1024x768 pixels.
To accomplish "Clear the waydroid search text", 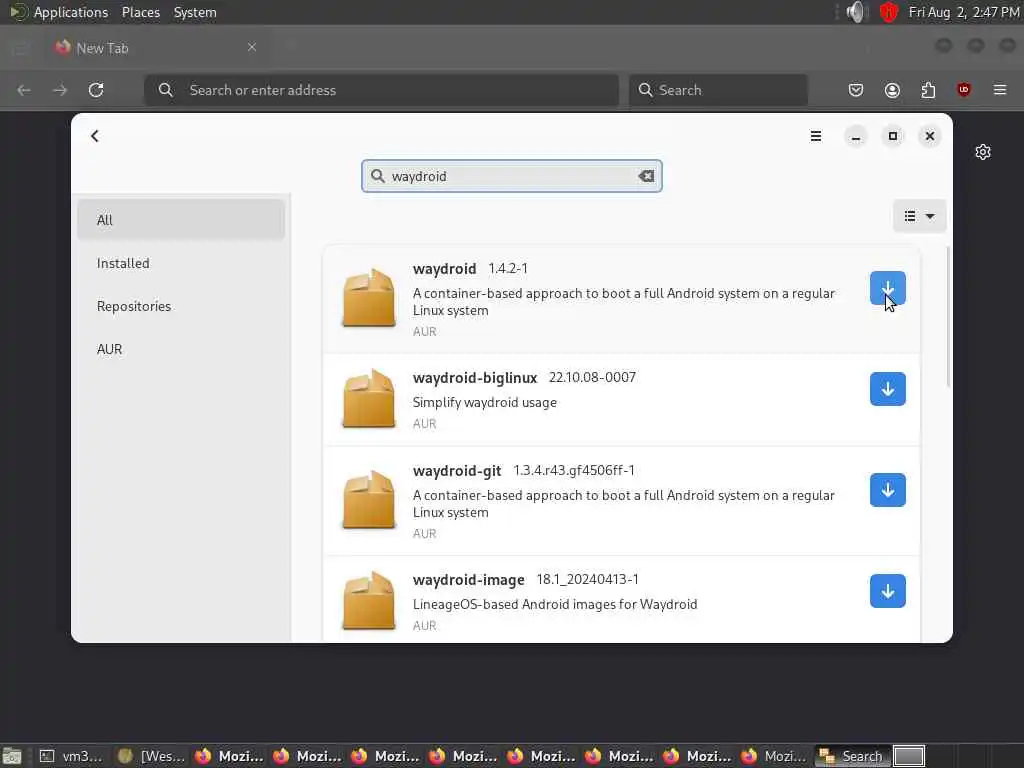I will click(x=646, y=176).
